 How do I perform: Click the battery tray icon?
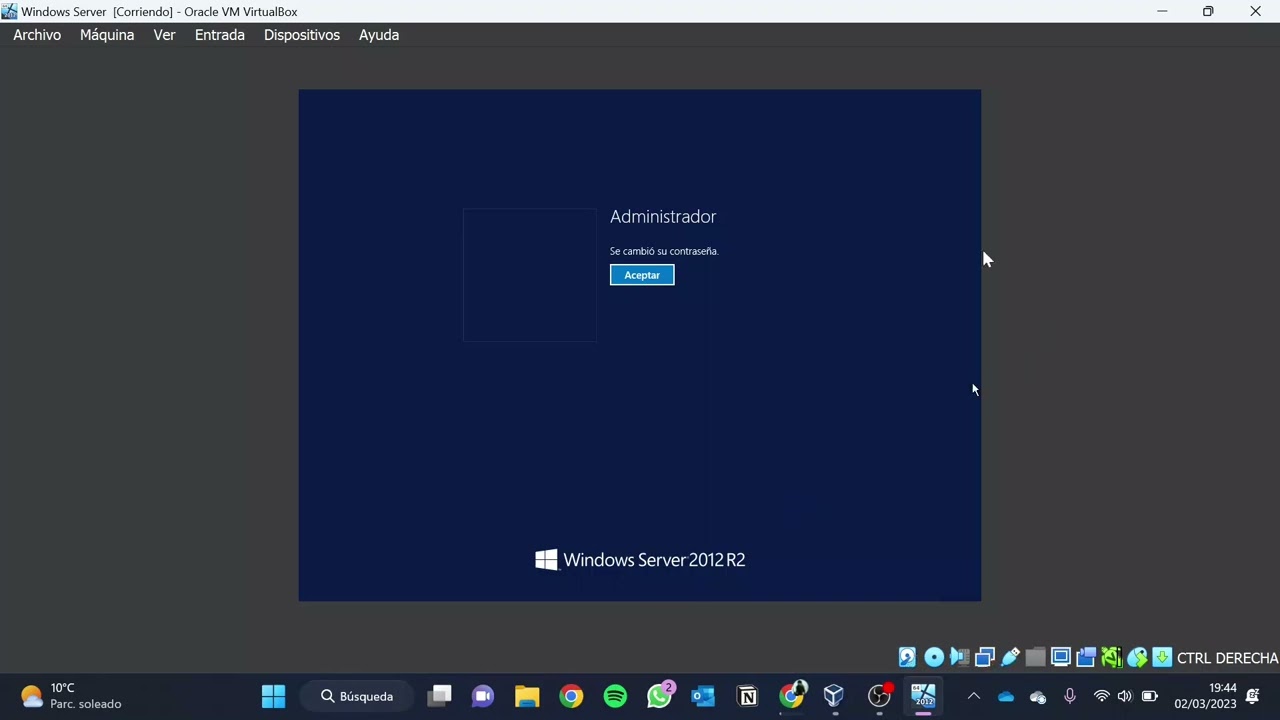1150,696
